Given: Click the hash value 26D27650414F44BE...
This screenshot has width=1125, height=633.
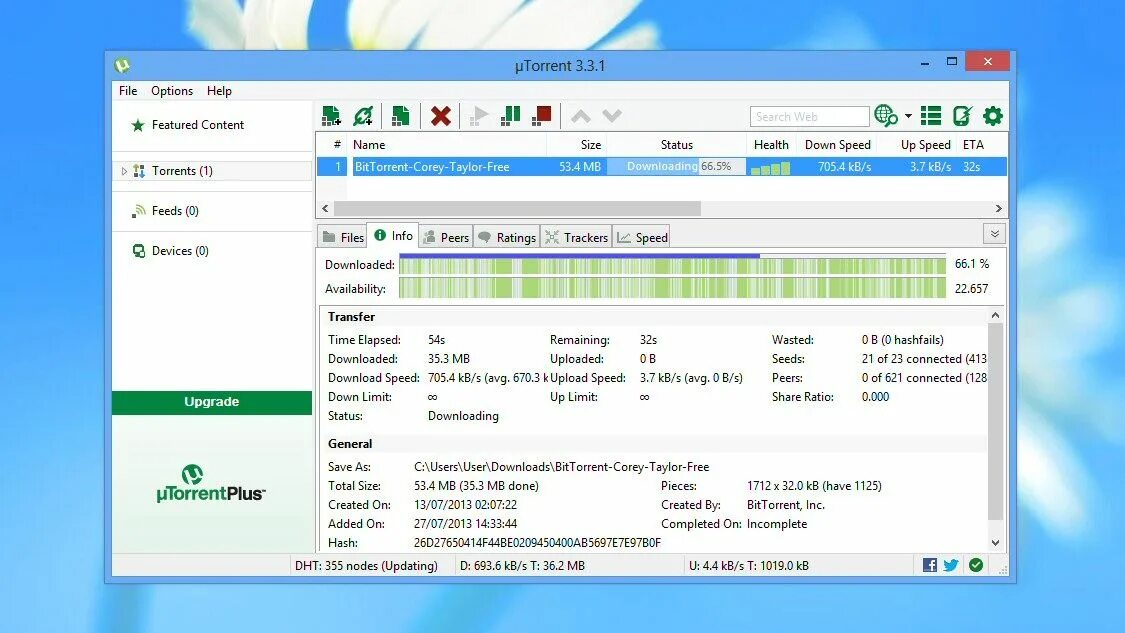Looking at the screenshot, I should (537, 543).
